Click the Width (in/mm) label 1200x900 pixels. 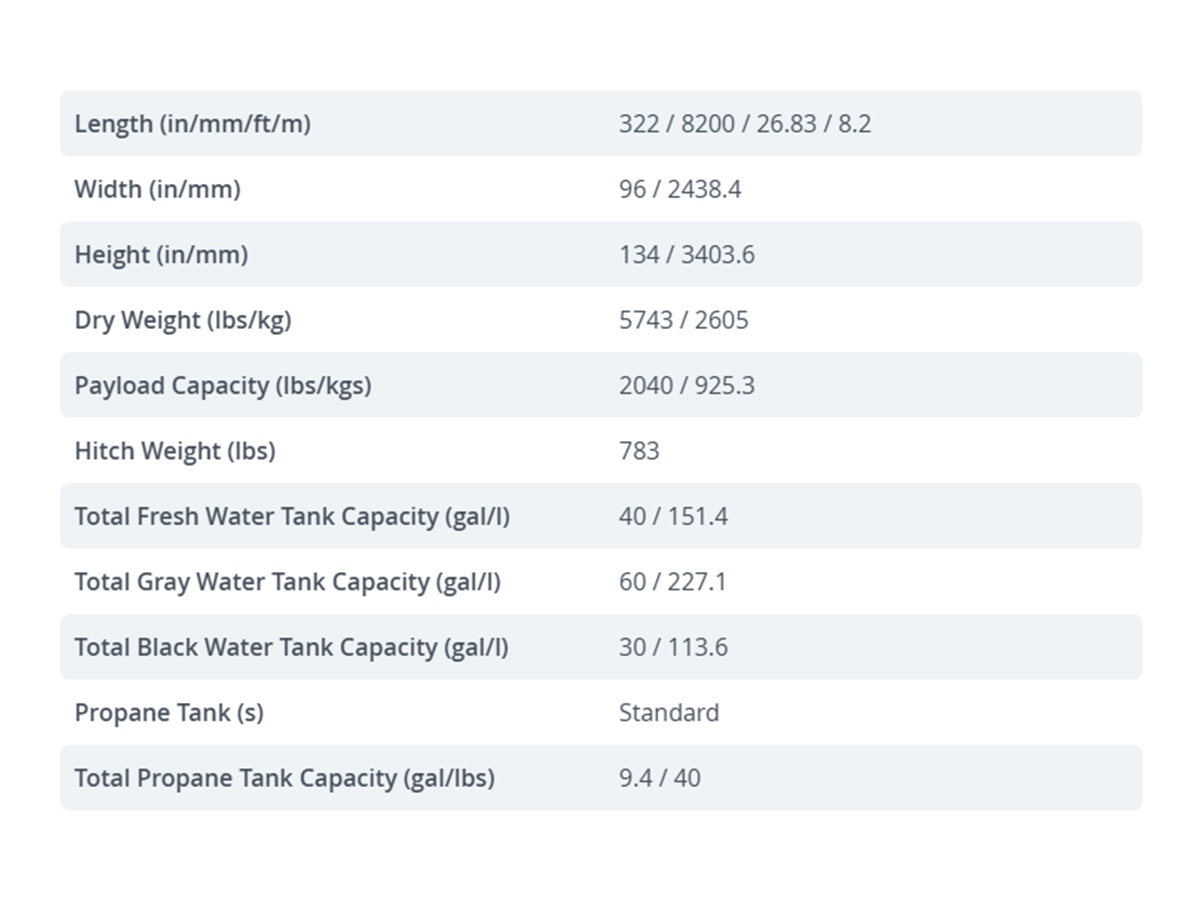pos(157,189)
